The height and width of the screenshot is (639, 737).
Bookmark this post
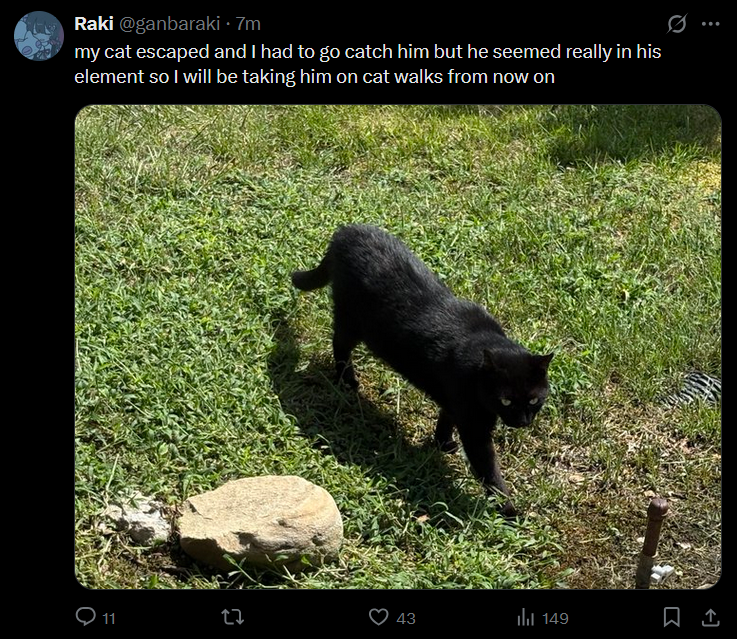point(672,617)
